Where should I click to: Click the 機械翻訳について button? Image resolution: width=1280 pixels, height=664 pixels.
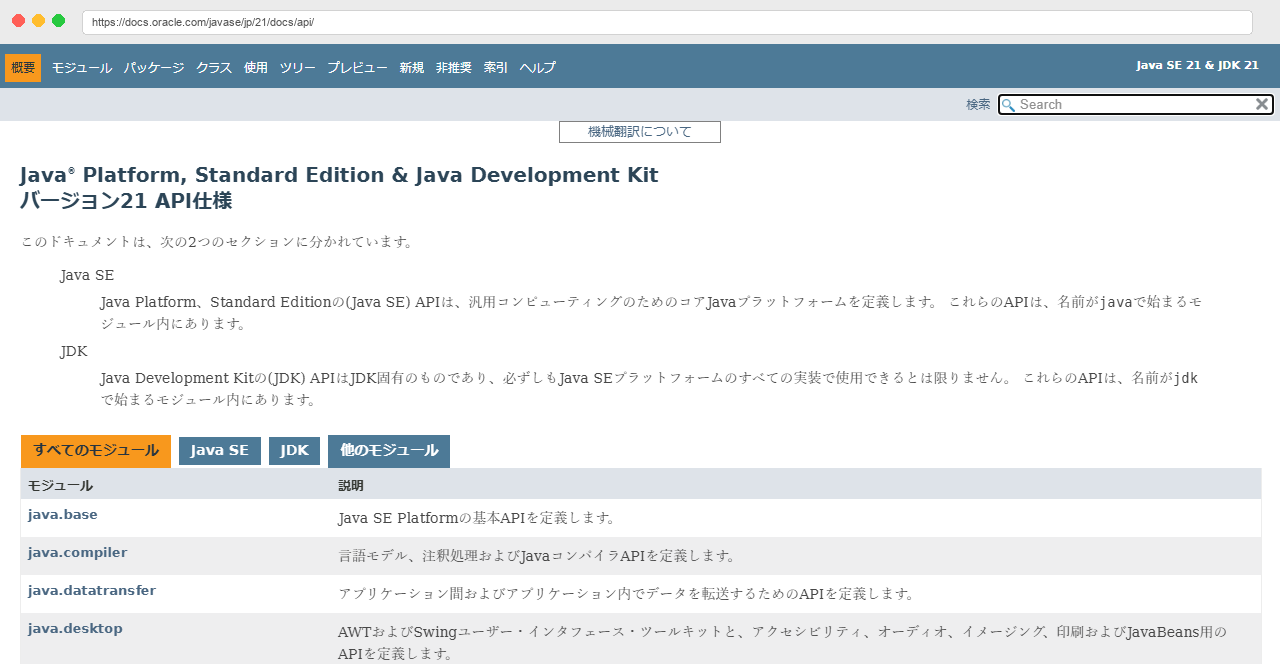(640, 132)
